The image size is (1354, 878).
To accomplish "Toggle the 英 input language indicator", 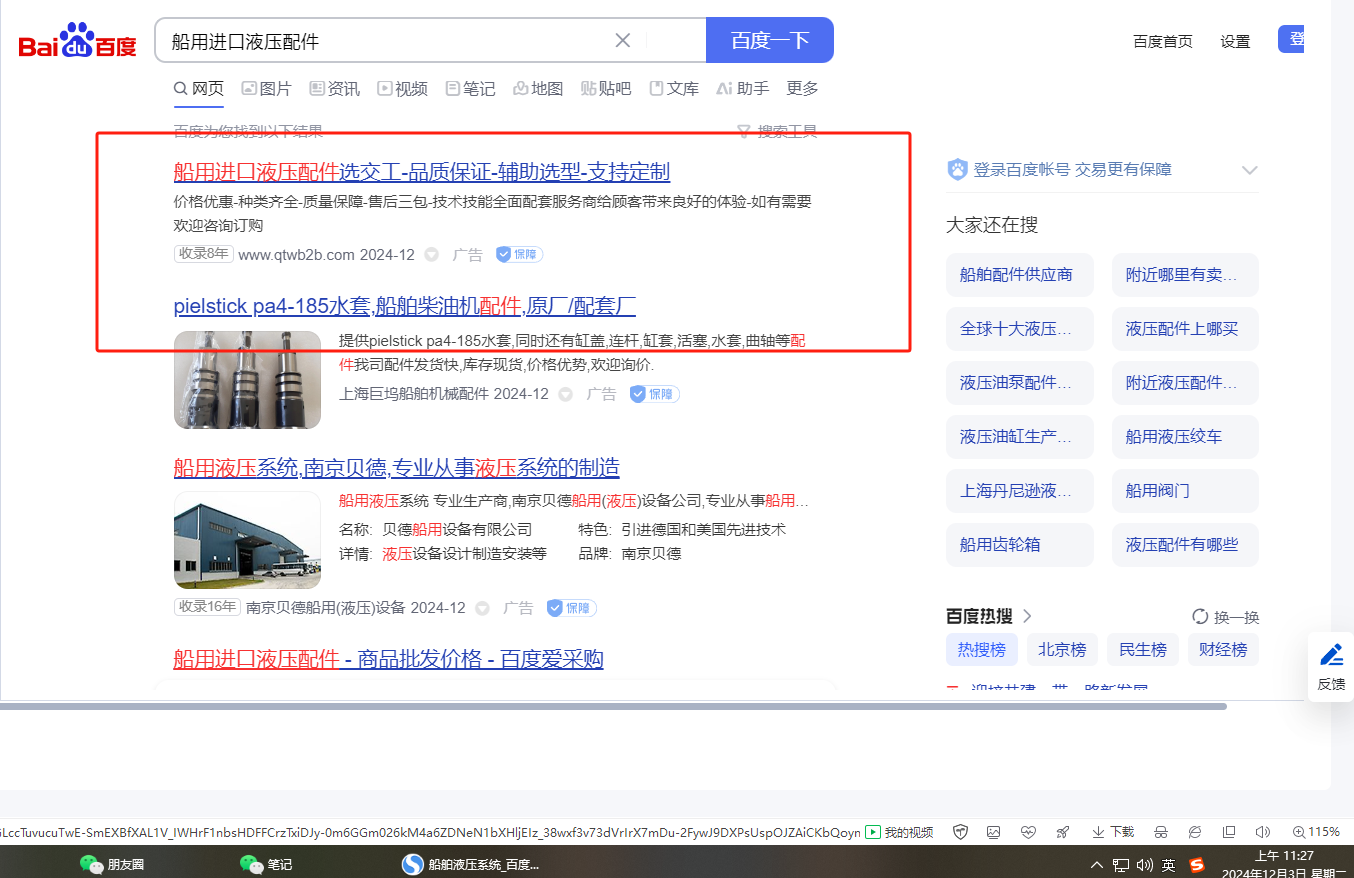I will tap(1169, 865).
